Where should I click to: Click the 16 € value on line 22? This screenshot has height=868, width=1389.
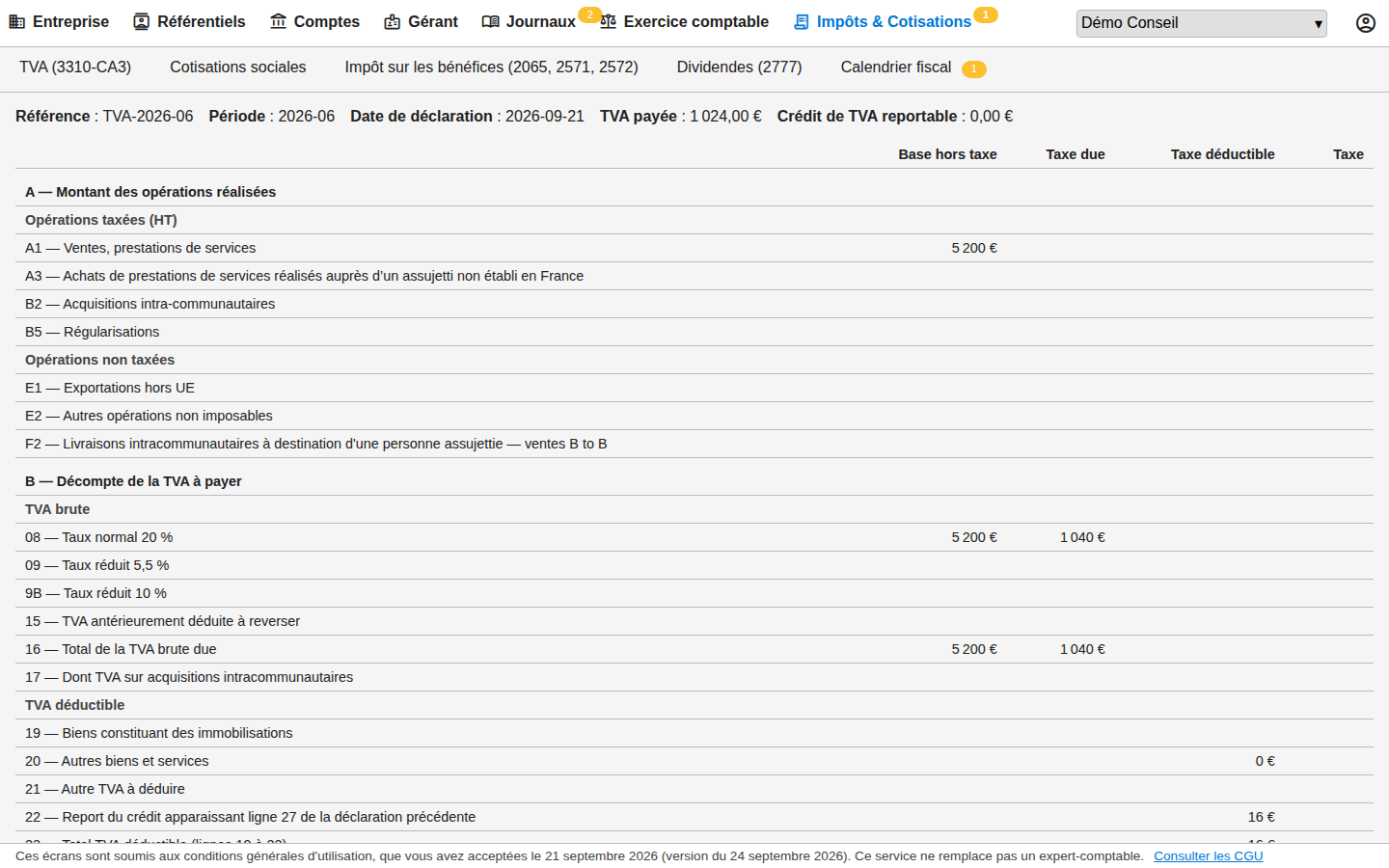click(x=1261, y=817)
